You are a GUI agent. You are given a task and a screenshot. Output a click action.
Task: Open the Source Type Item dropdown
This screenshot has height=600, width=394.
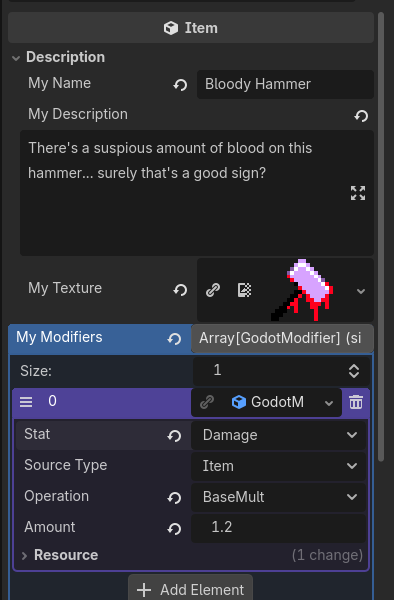tap(278, 466)
